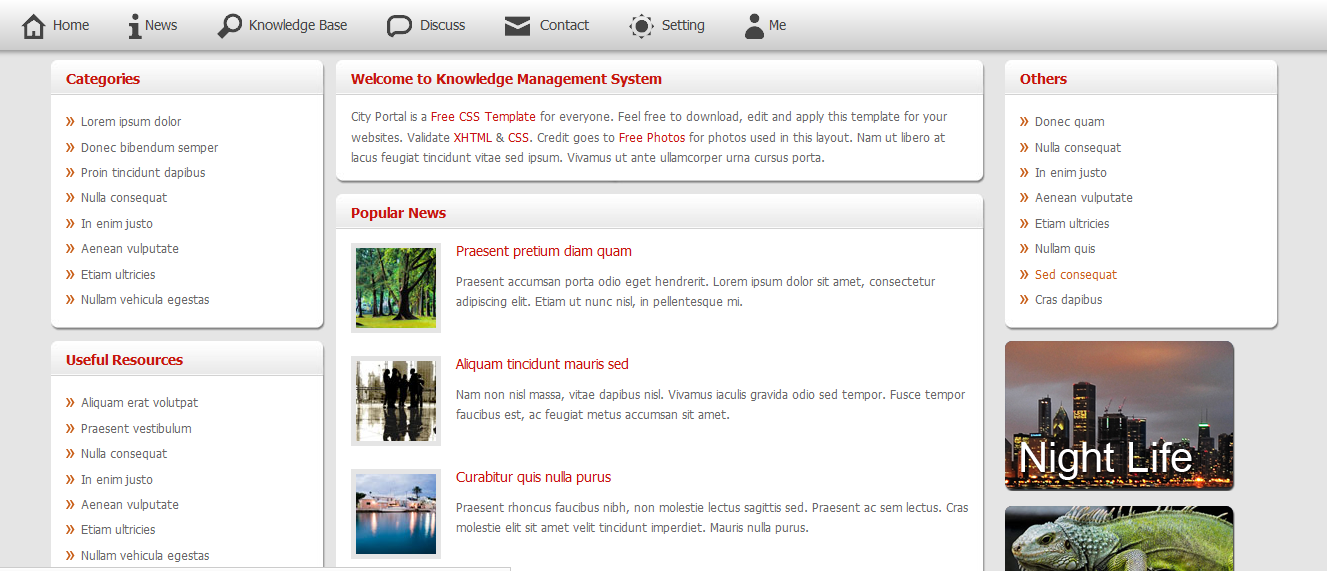Open the CSS validation link
Image resolution: width=1327 pixels, height=571 pixels.
(518, 138)
